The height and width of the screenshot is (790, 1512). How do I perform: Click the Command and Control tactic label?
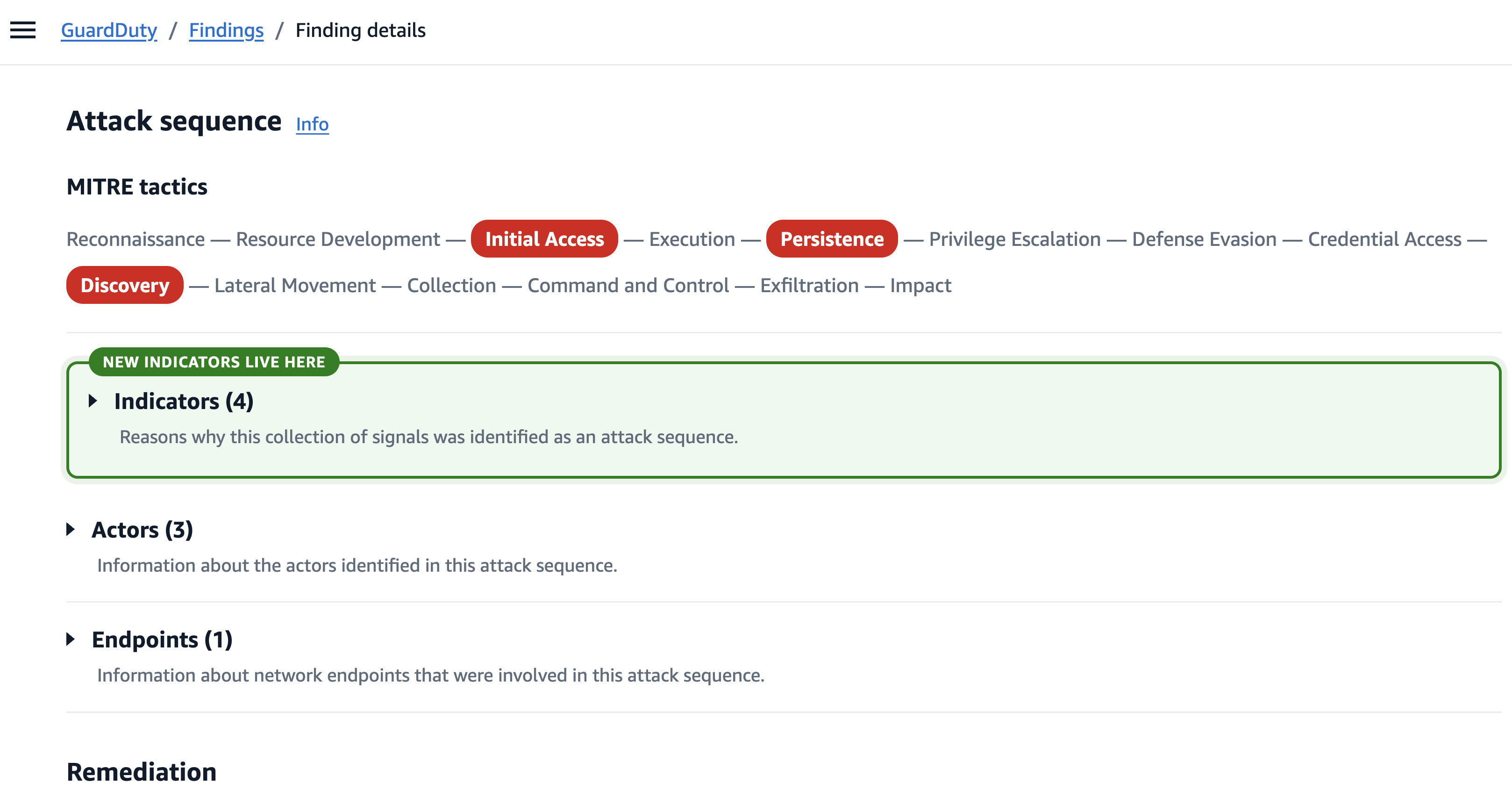pyautogui.click(x=628, y=286)
